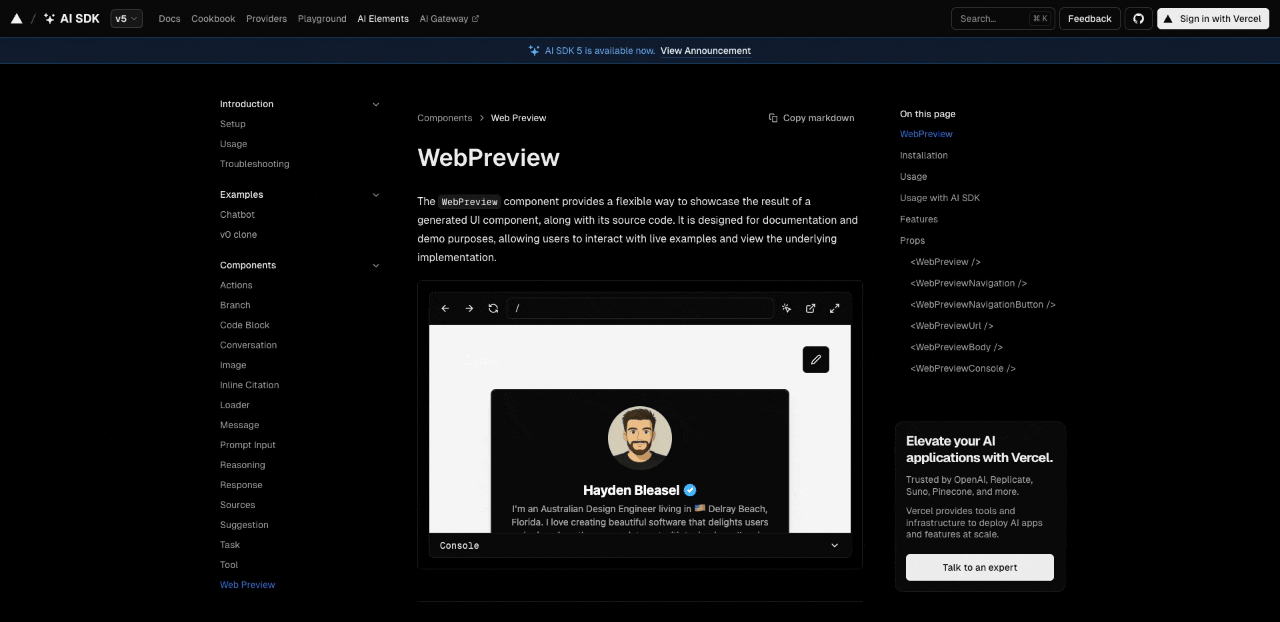Click the sparkle logs icon in preview toolbar

tap(787, 308)
